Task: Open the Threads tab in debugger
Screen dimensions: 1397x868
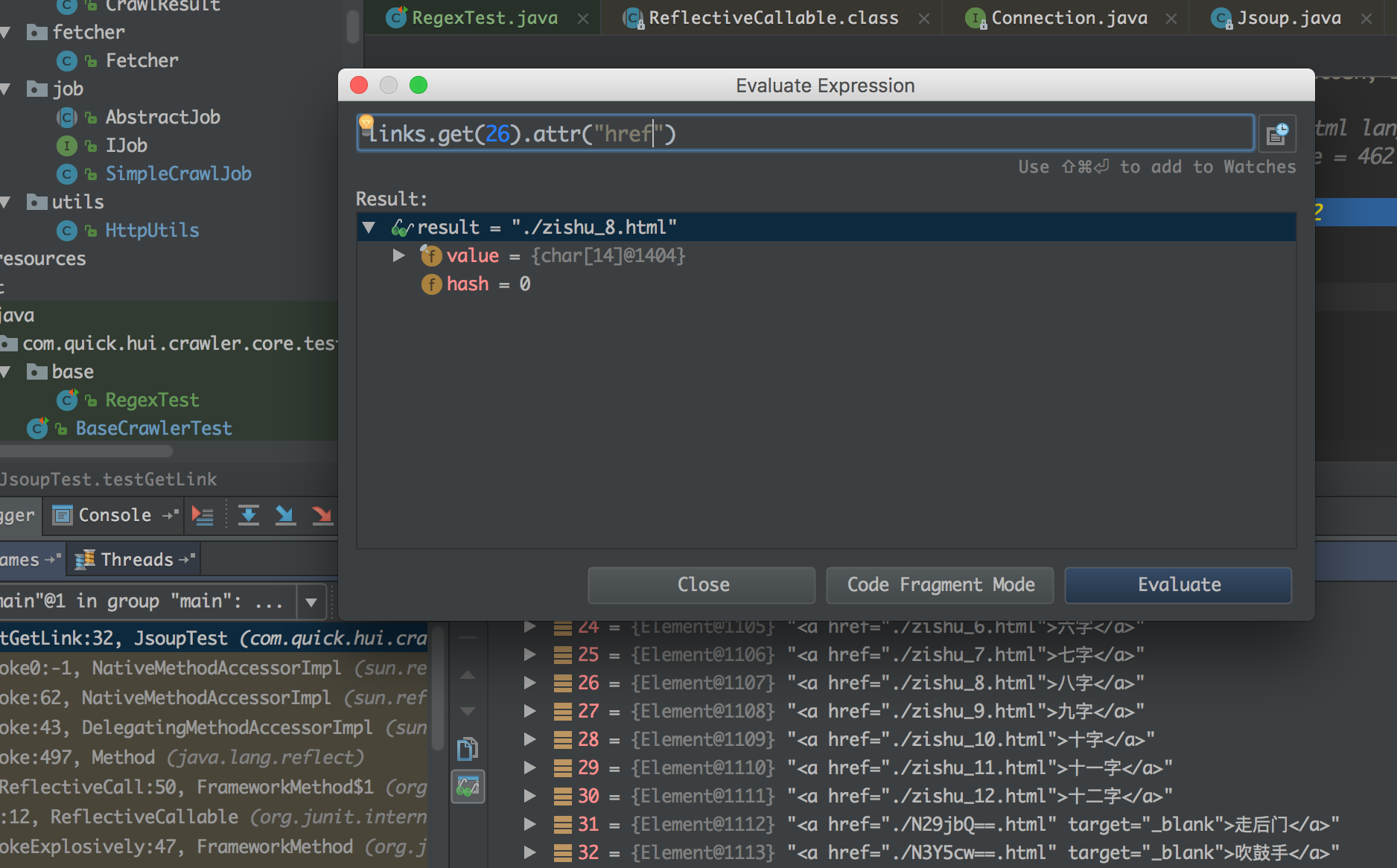Action: point(136,559)
